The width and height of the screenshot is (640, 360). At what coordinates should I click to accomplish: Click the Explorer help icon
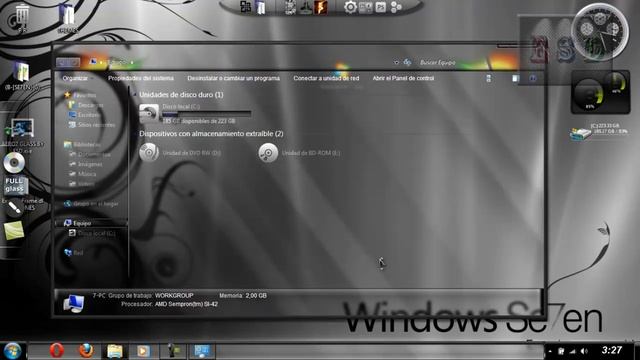[533, 78]
